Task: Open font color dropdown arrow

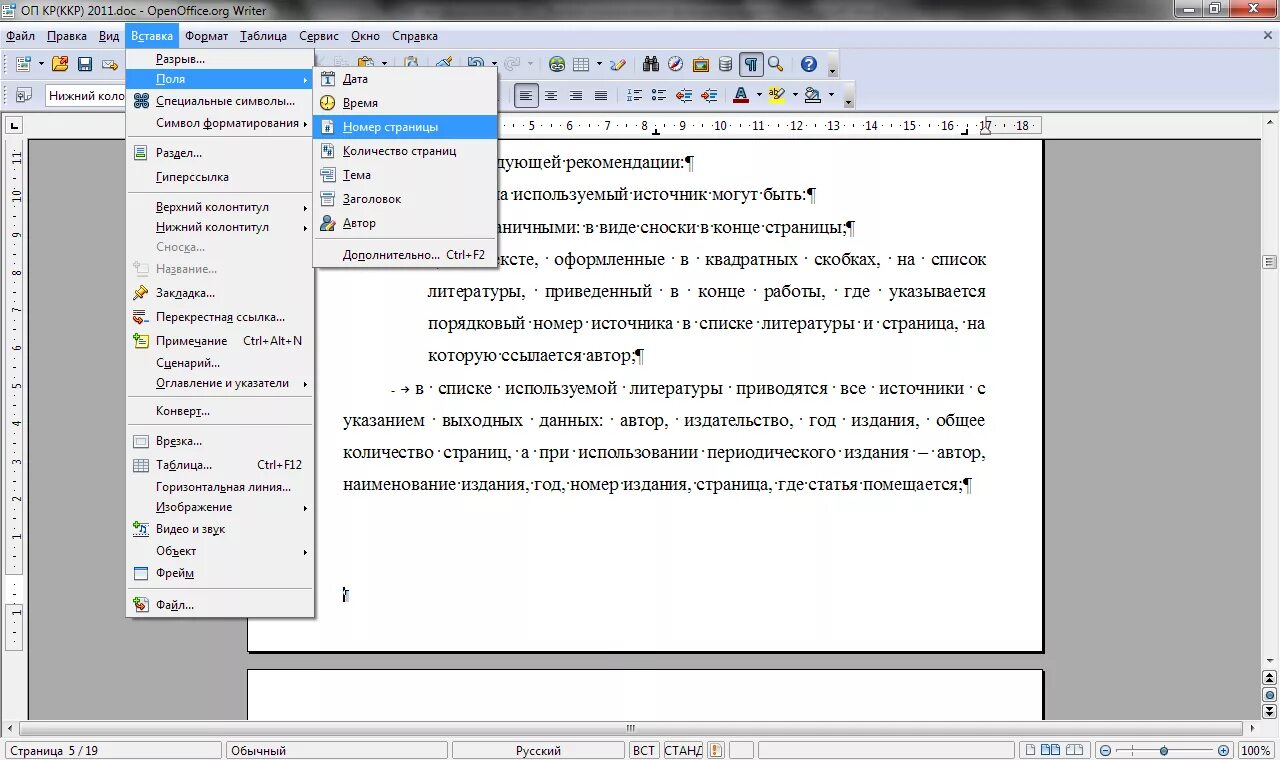Action: pyautogui.click(x=759, y=96)
